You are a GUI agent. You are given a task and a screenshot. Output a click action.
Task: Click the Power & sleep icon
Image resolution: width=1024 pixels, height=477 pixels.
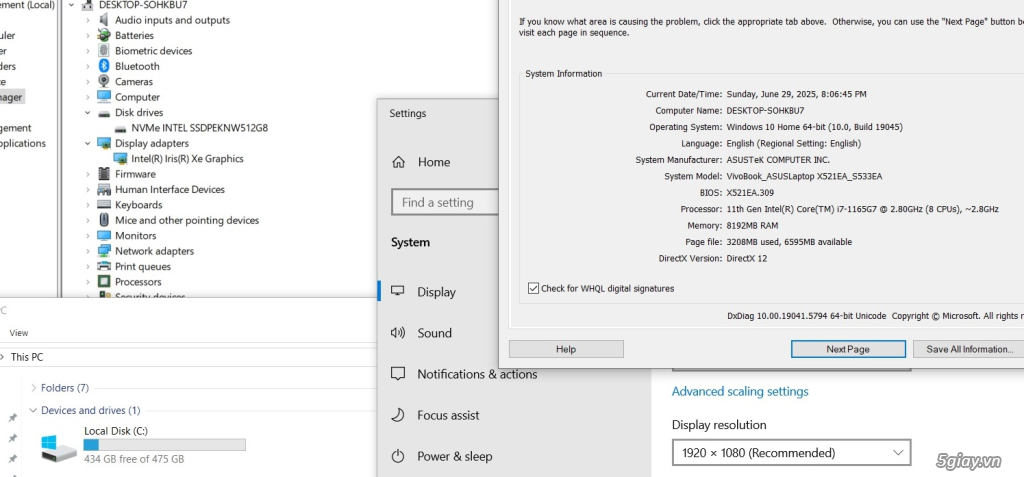click(x=398, y=456)
